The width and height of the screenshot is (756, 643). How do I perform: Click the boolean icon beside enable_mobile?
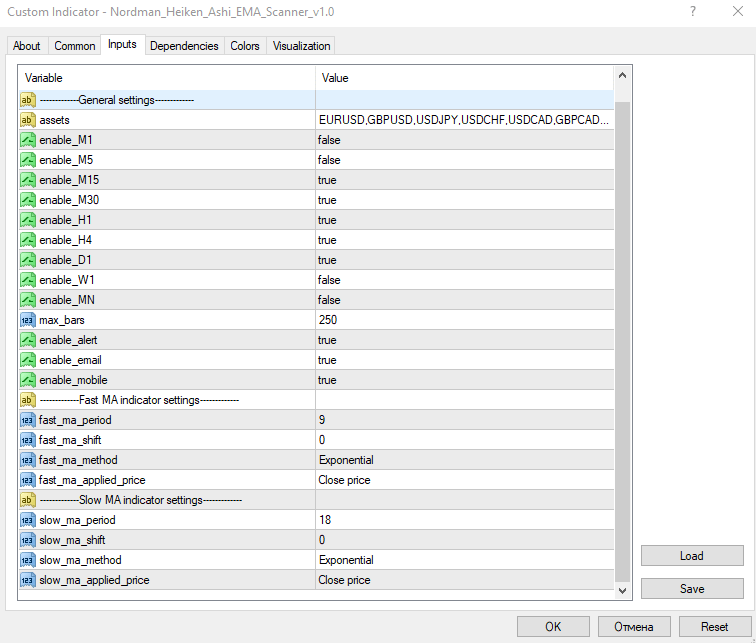pyautogui.click(x=27, y=380)
